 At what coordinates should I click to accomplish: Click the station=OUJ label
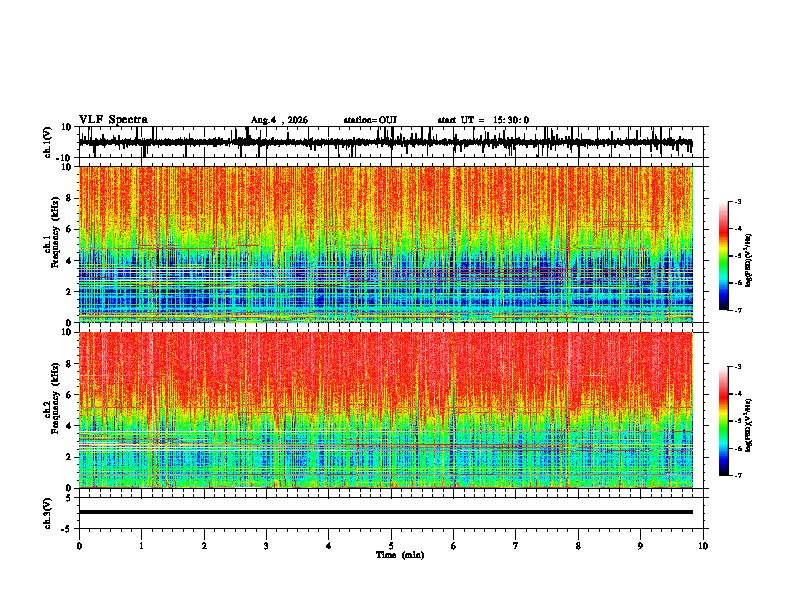[370, 120]
